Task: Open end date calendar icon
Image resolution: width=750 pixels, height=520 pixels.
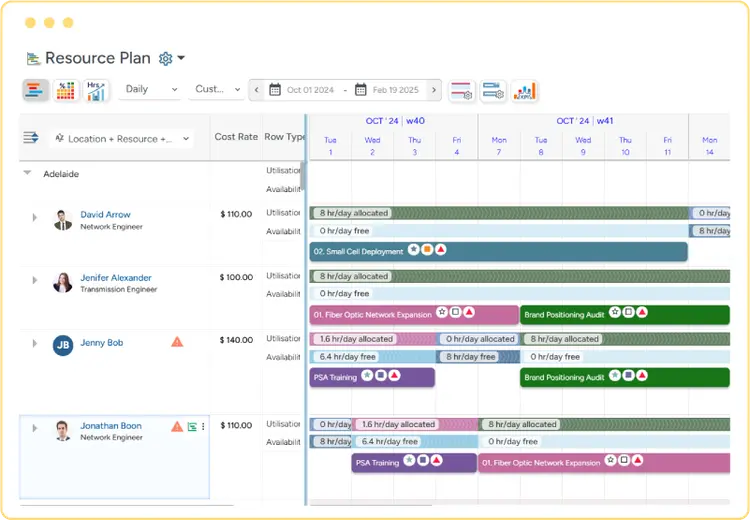Action: 361,89
